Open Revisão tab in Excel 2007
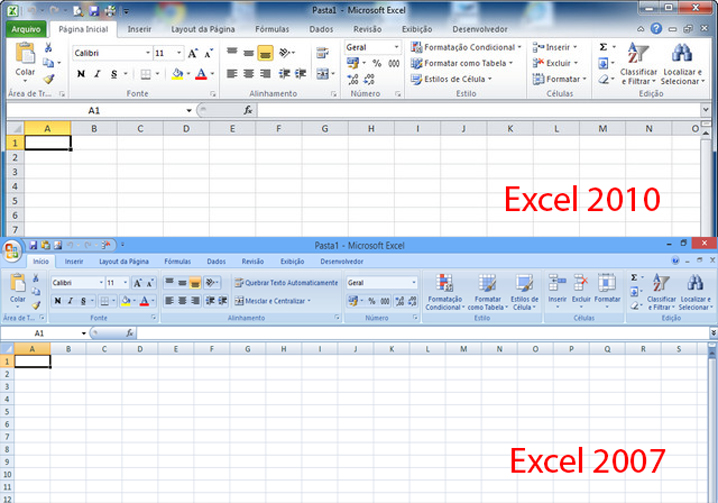Image resolution: width=718 pixels, height=503 pixels. pyautogui.click(x=252, y=261)
